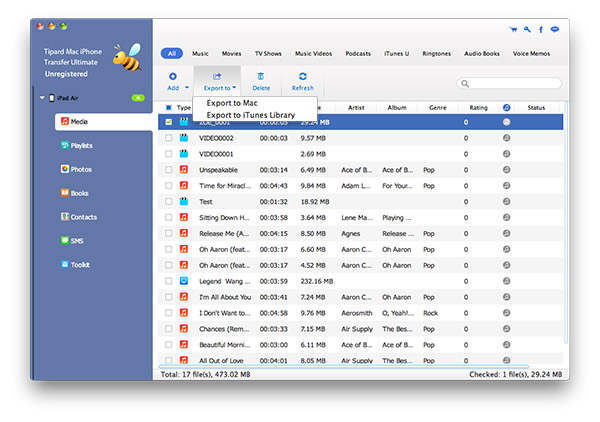This screenshot has height=422, width=600.
Task: Sort by the Rating column header
Action: pos(478,108)
